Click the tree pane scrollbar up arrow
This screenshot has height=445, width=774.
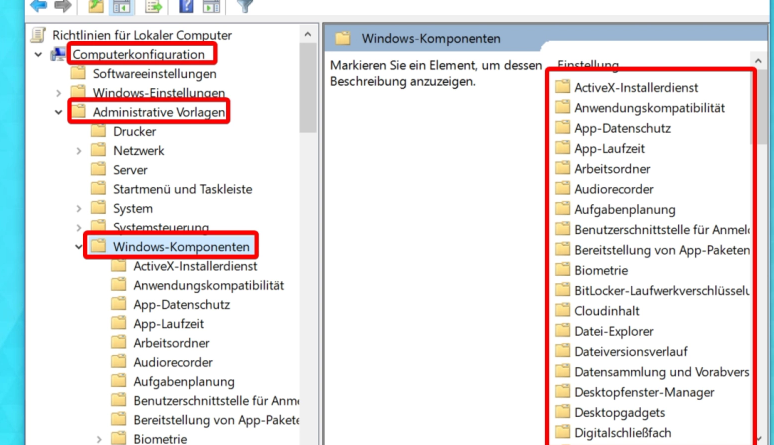(x=308, y=35)
